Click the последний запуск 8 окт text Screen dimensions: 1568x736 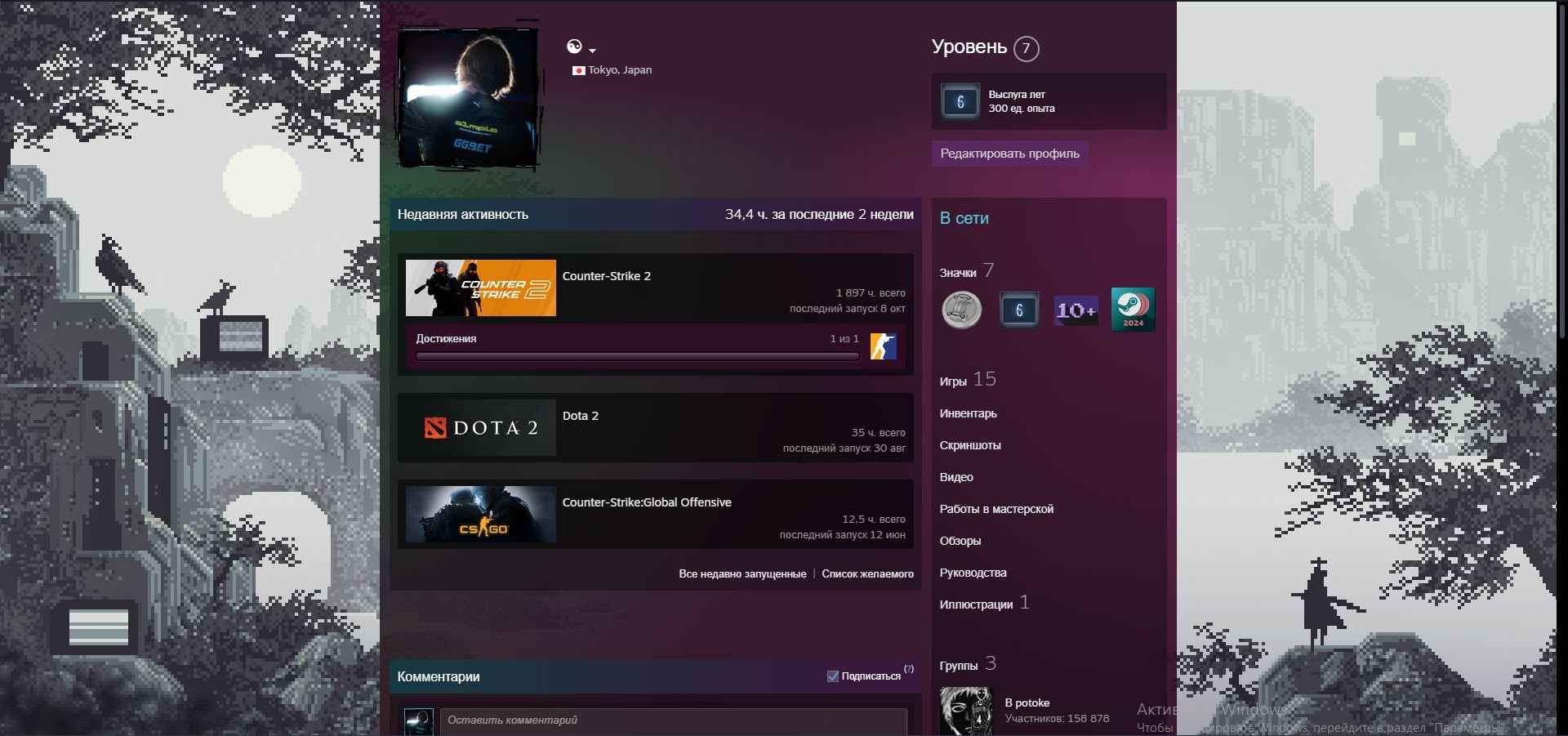coord(848,309)
